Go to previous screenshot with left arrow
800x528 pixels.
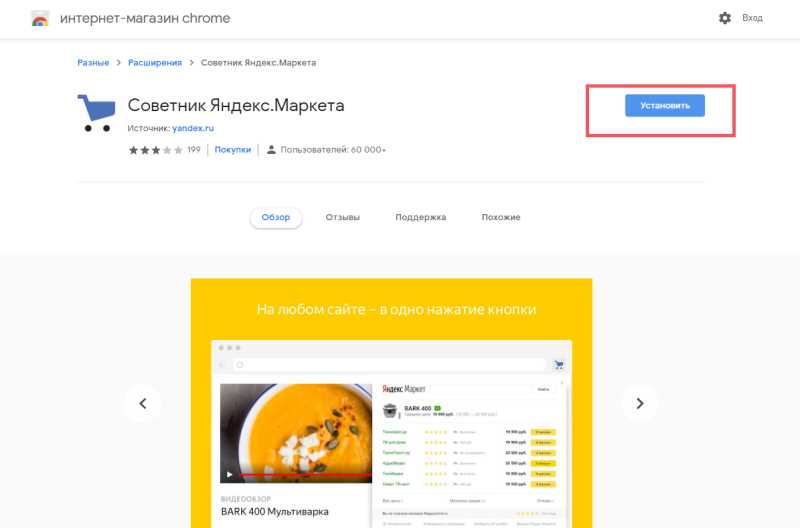coord(142,403)
